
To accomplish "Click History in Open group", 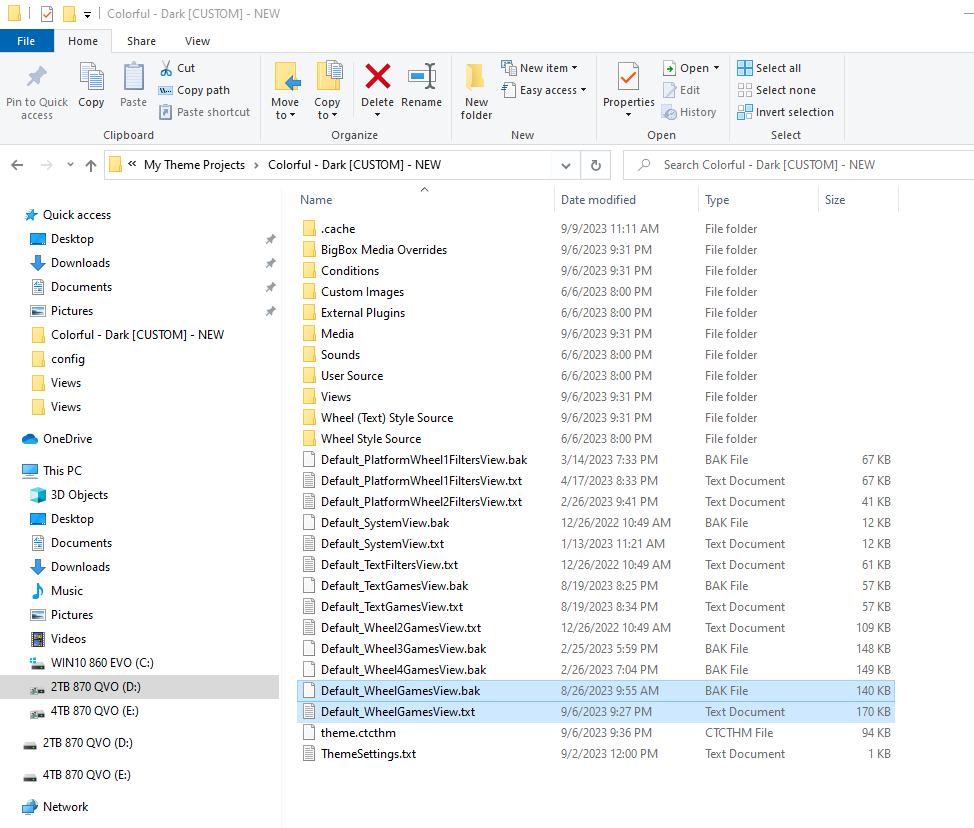I will pyautogui.click(x=690, y=112).
